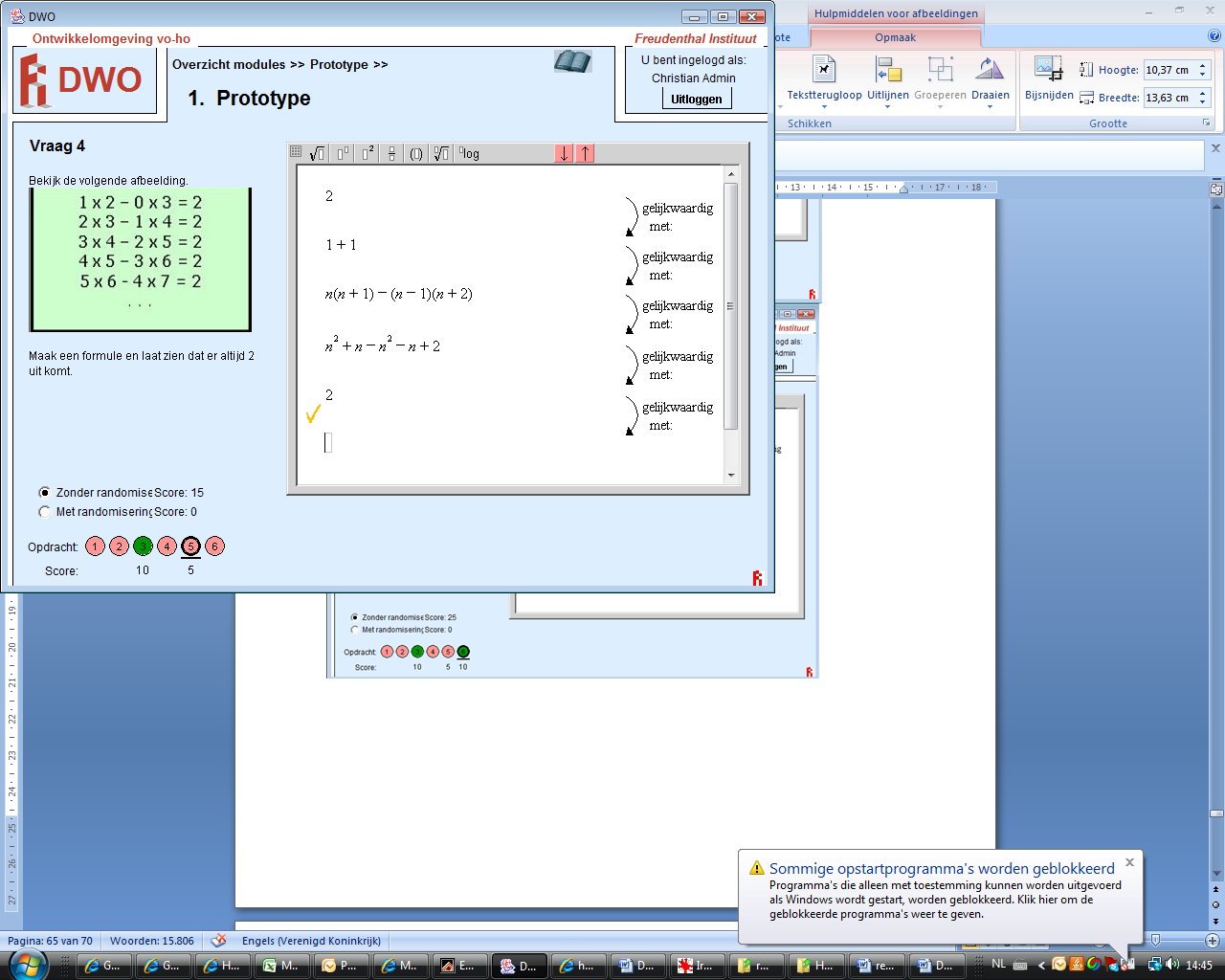Click the NL language indicator in taskbar
1225x980 pixels.
(x=999, y=964)
